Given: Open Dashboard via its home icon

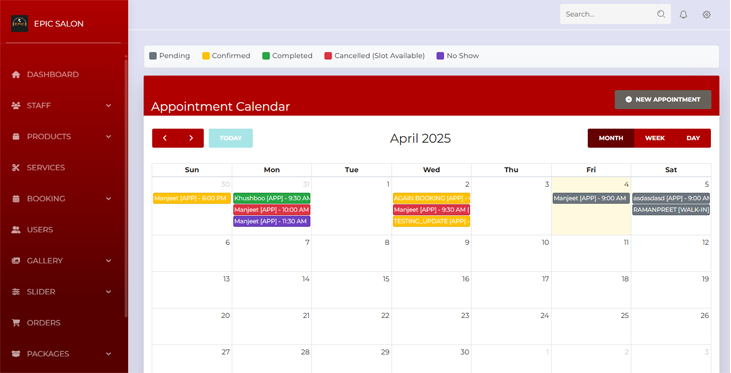Looking at the screenshot, I should (x=16, y=75).
